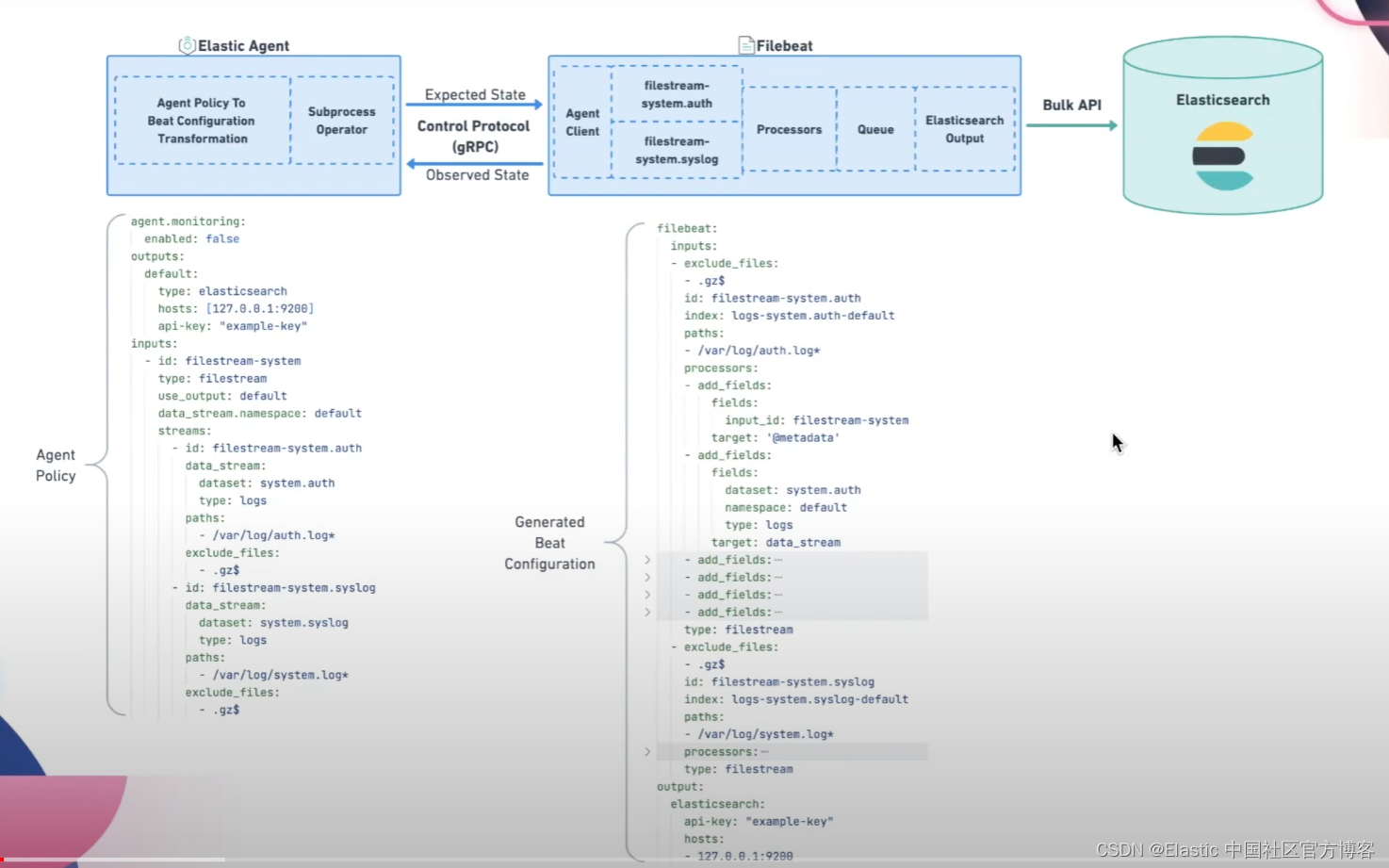Click the Filebeat document icon
The image size is (1389, 868).
pos(745,43)
